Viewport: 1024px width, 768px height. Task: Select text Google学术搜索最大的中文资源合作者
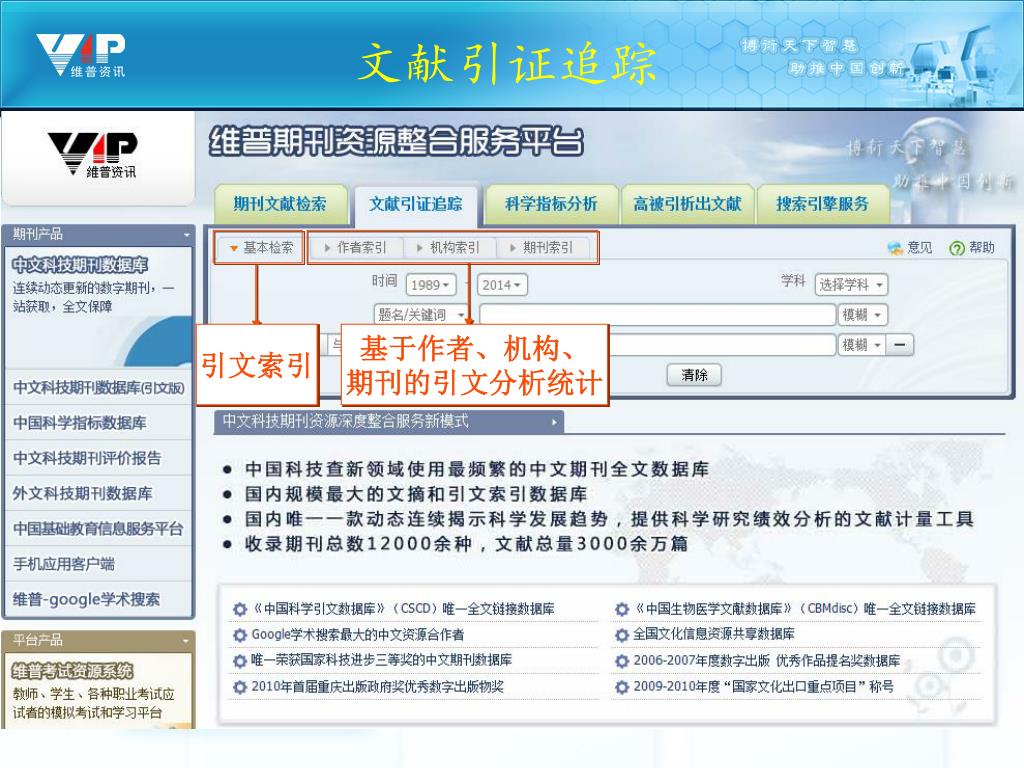[x=358, y=634]
